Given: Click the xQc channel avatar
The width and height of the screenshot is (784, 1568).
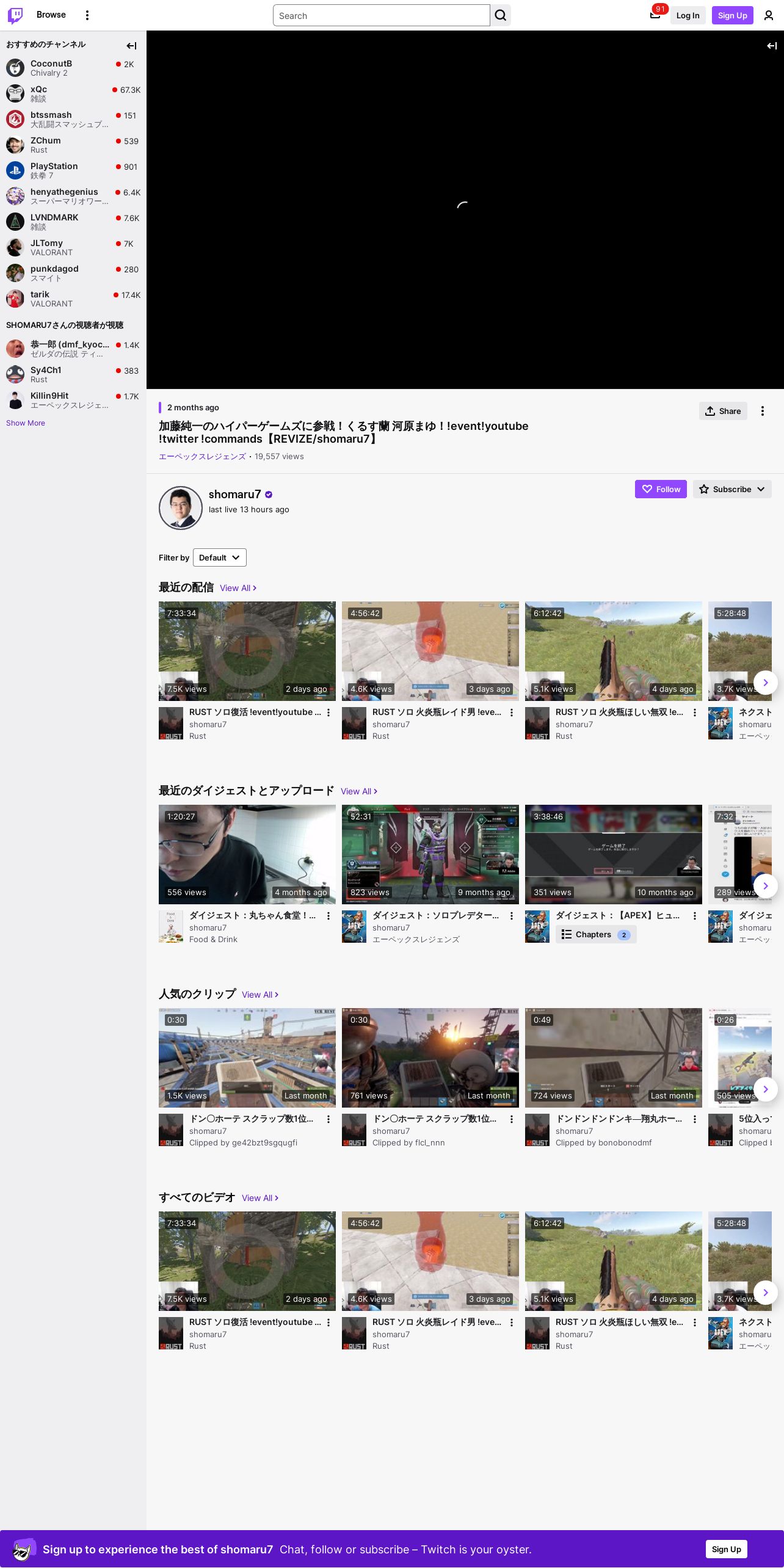Looking at the screenshot, I should coord(15,93).
